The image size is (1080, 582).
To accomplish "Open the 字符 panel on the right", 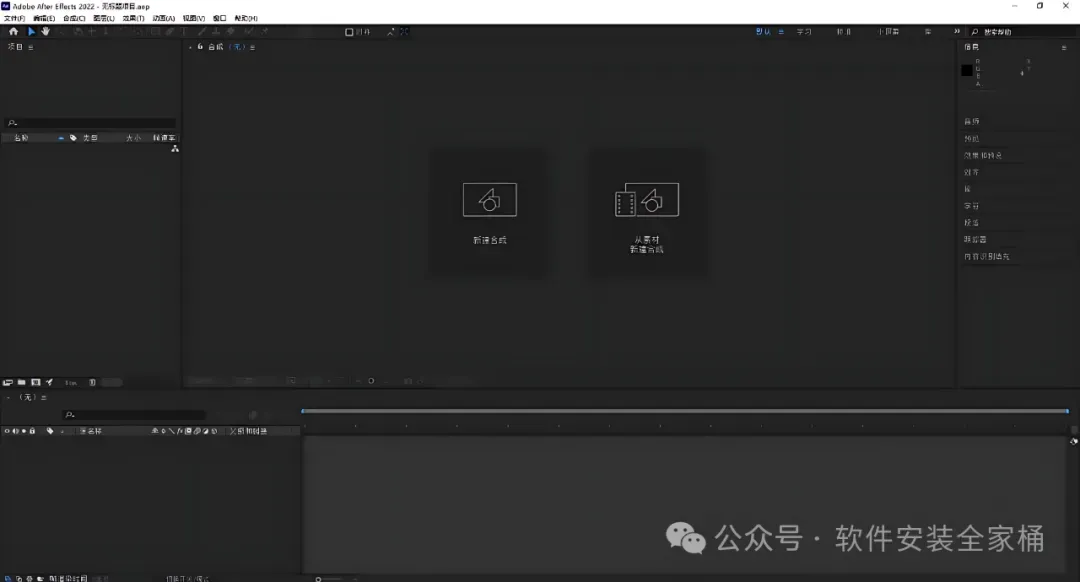I will tap(971, 206).
